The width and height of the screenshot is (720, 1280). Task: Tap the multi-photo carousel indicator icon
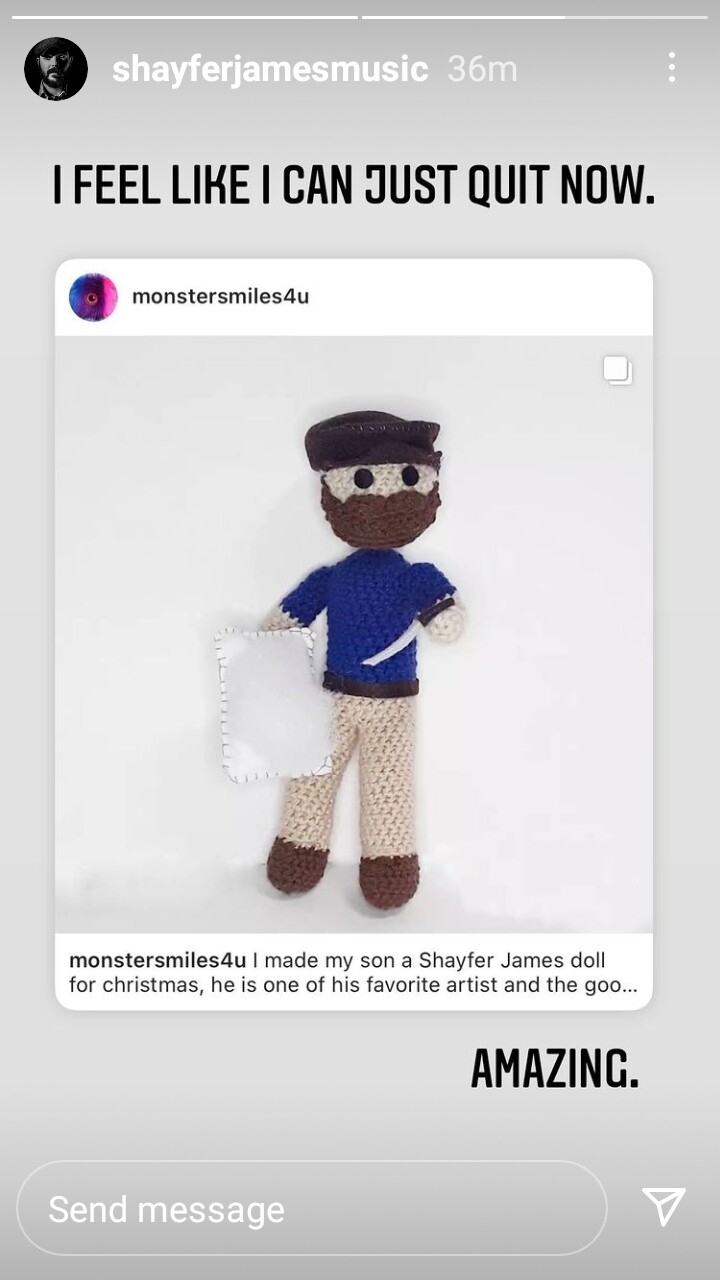(x=617, y=370)
